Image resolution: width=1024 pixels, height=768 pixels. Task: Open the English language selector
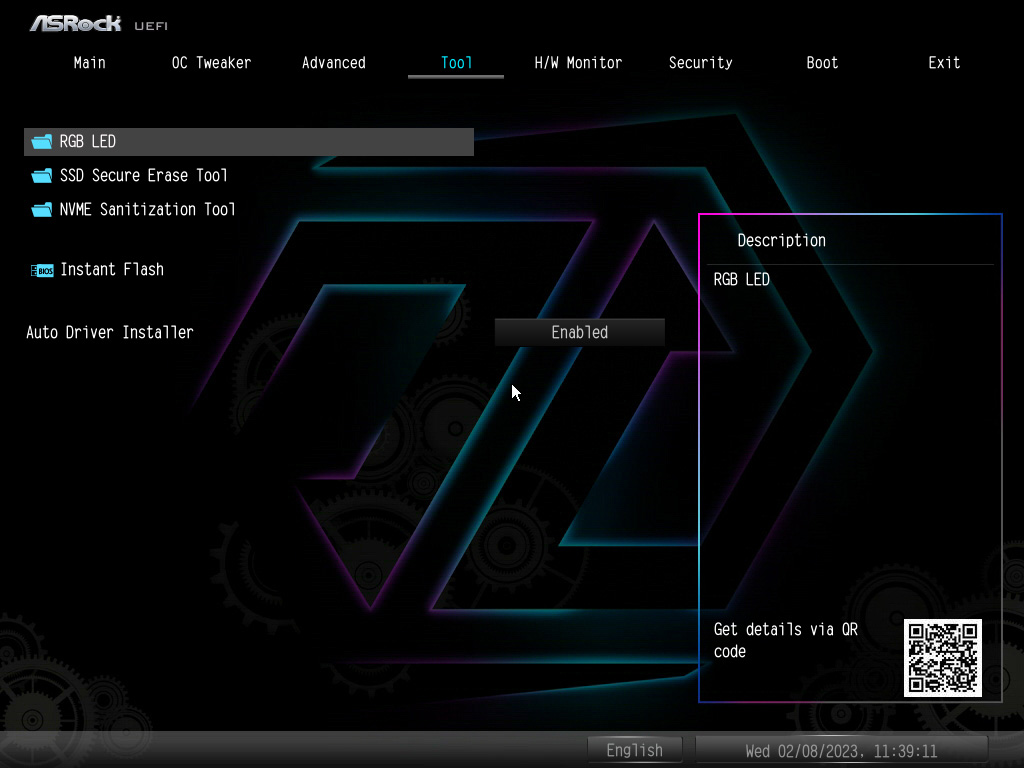tap(634, 750)
